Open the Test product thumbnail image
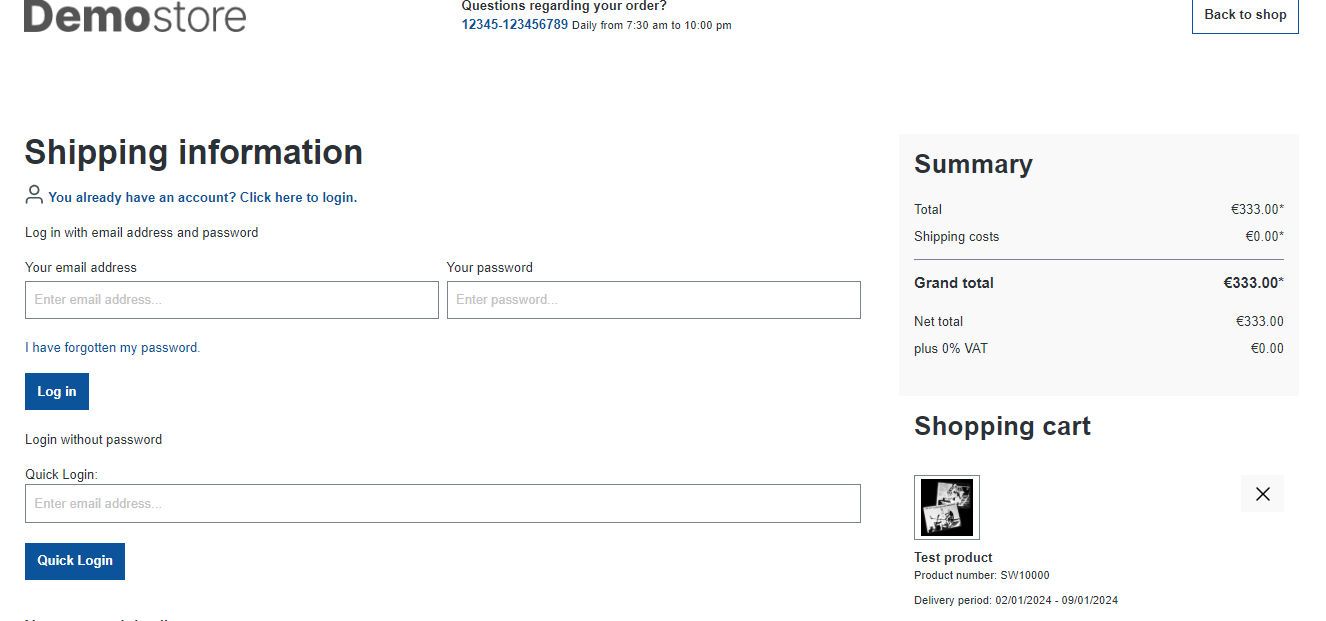The width and height of the screenshot is (1326, 621). coord(947,508)
